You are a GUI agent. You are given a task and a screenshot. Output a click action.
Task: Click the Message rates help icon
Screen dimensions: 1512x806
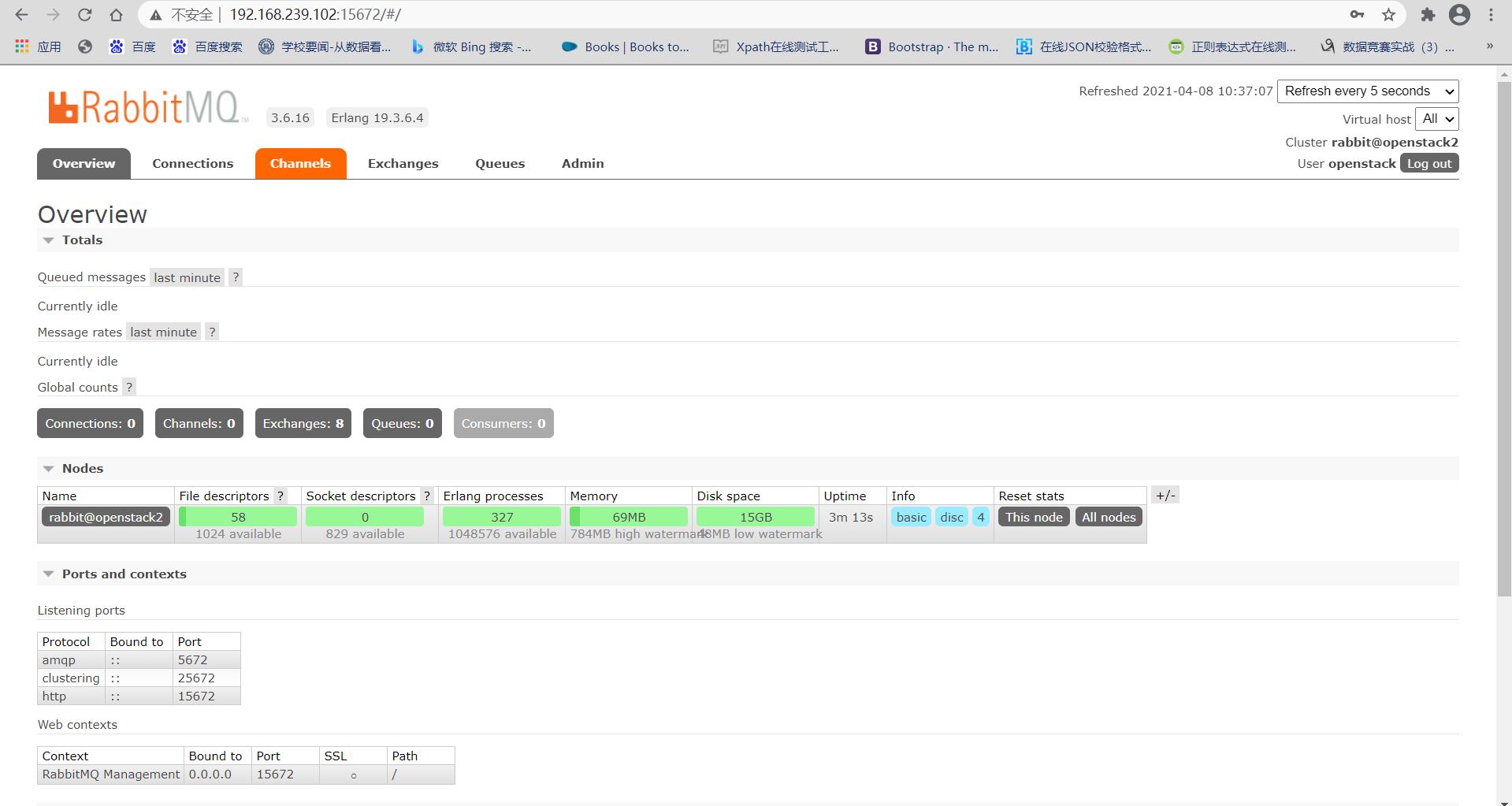coord(211,332)
